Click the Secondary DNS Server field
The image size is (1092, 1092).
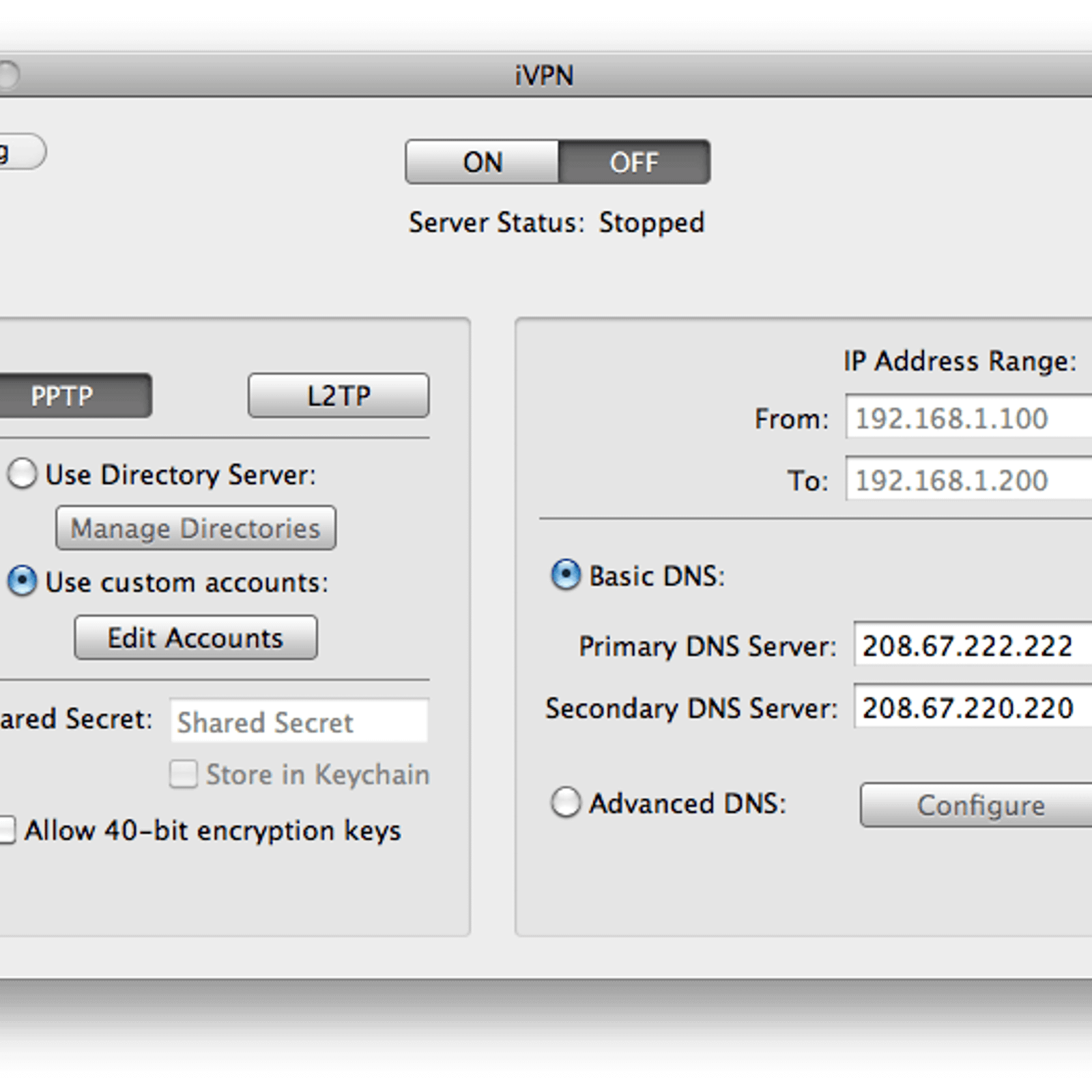click(x=973, y=707)
